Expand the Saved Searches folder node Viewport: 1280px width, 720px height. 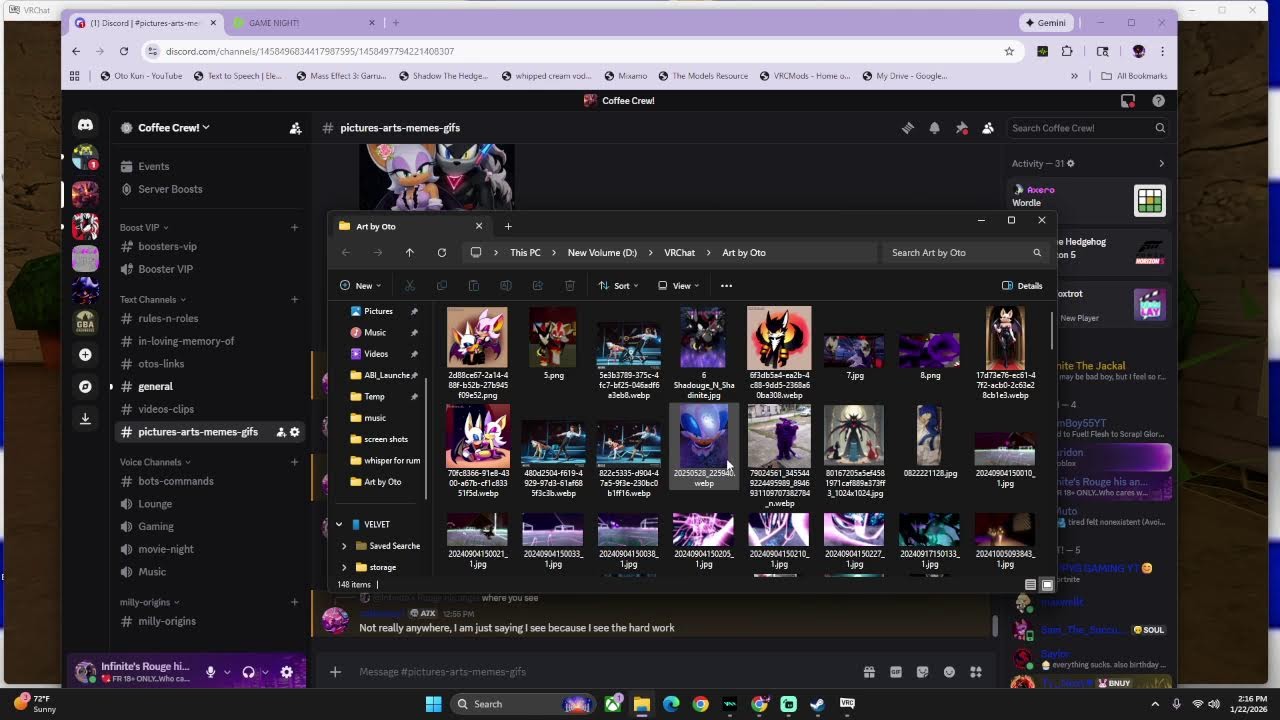[x=344, y=546]
